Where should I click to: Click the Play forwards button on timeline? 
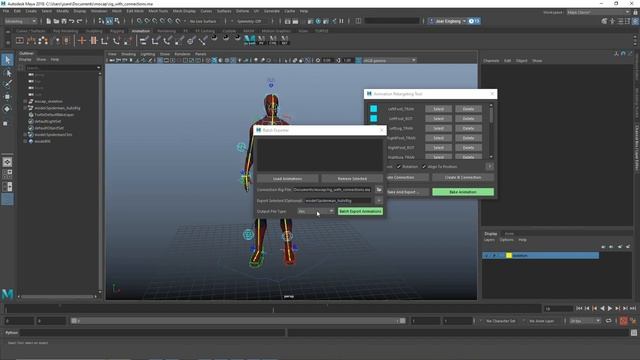(x=610, y=309)
